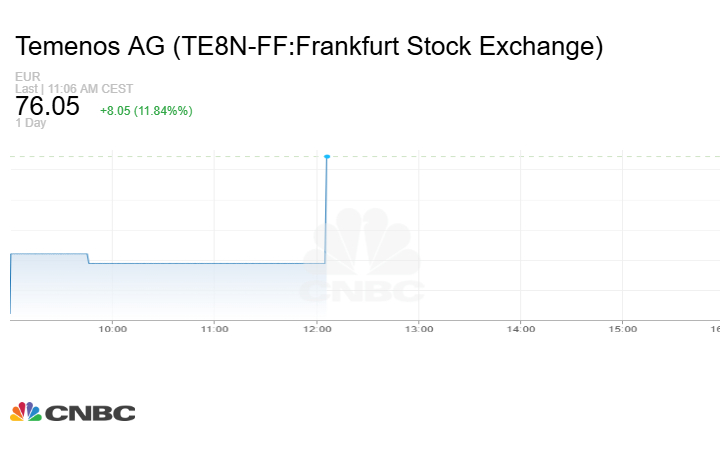Click the 14:00 time axis label
This screenshot has height=450, width=720.
tap(521, 328)
